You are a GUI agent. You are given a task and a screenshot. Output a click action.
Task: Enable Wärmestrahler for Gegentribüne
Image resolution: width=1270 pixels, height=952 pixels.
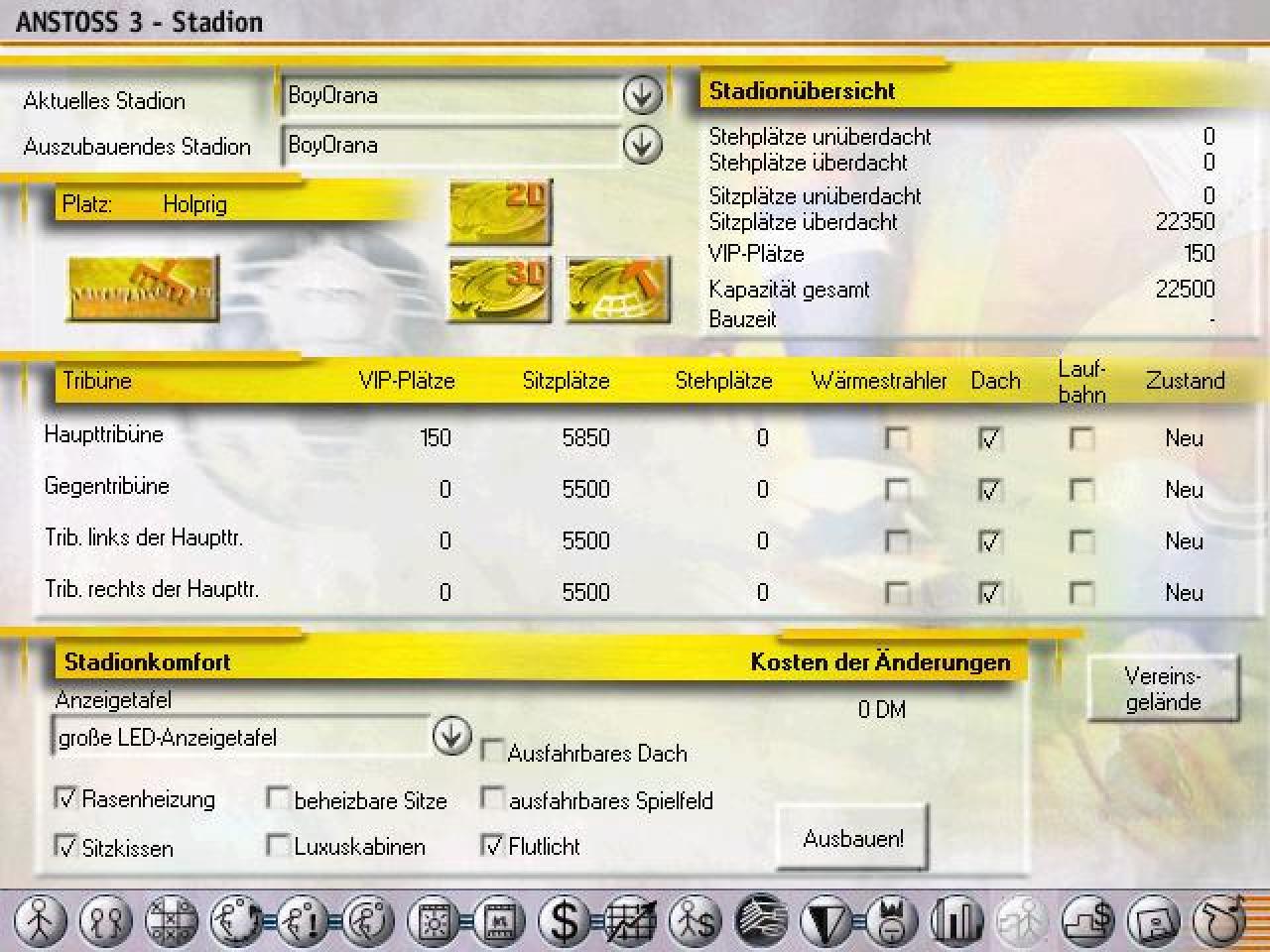[x=897, y=490]
